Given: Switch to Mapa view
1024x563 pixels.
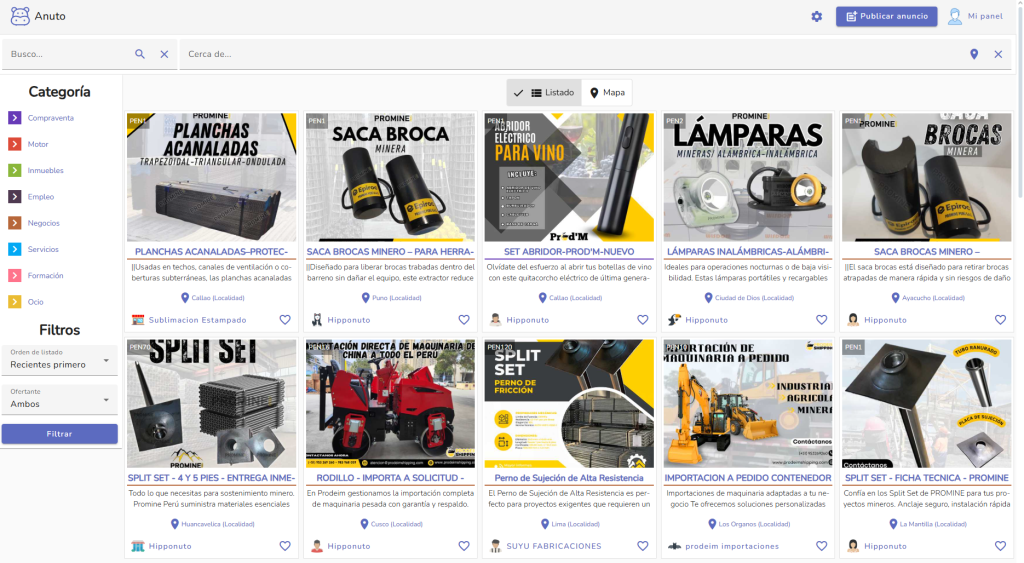Looking at the screenshot, I should (x=607, y=93).
